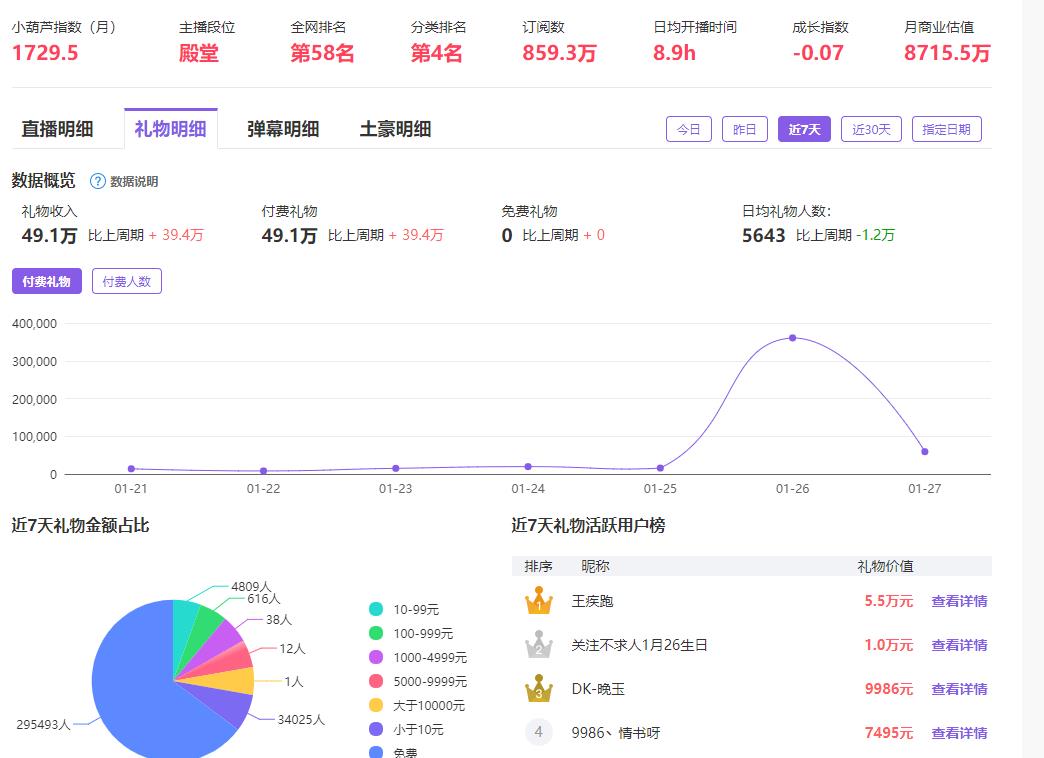Click the gold crown rank 1 icon

point(538,601)
